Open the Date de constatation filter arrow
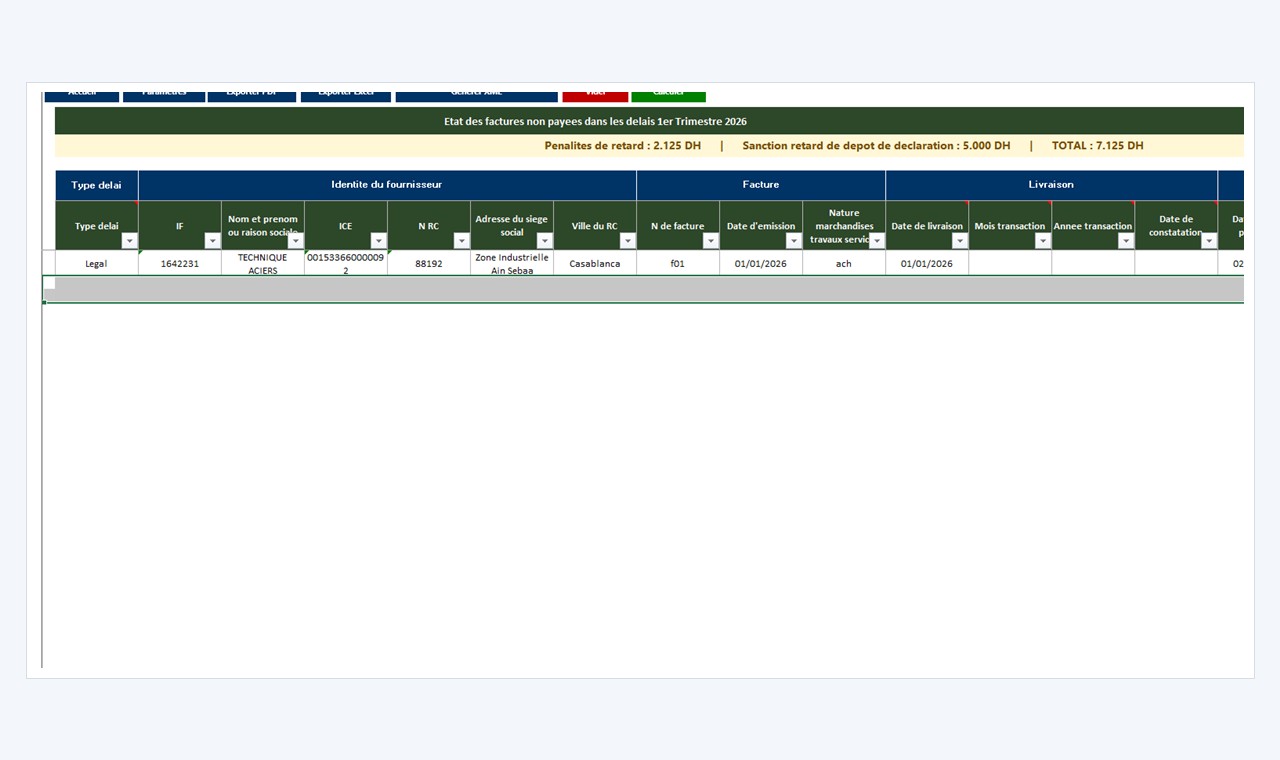This screenshot has width=1280, height=760. (x=1208, y=241)
